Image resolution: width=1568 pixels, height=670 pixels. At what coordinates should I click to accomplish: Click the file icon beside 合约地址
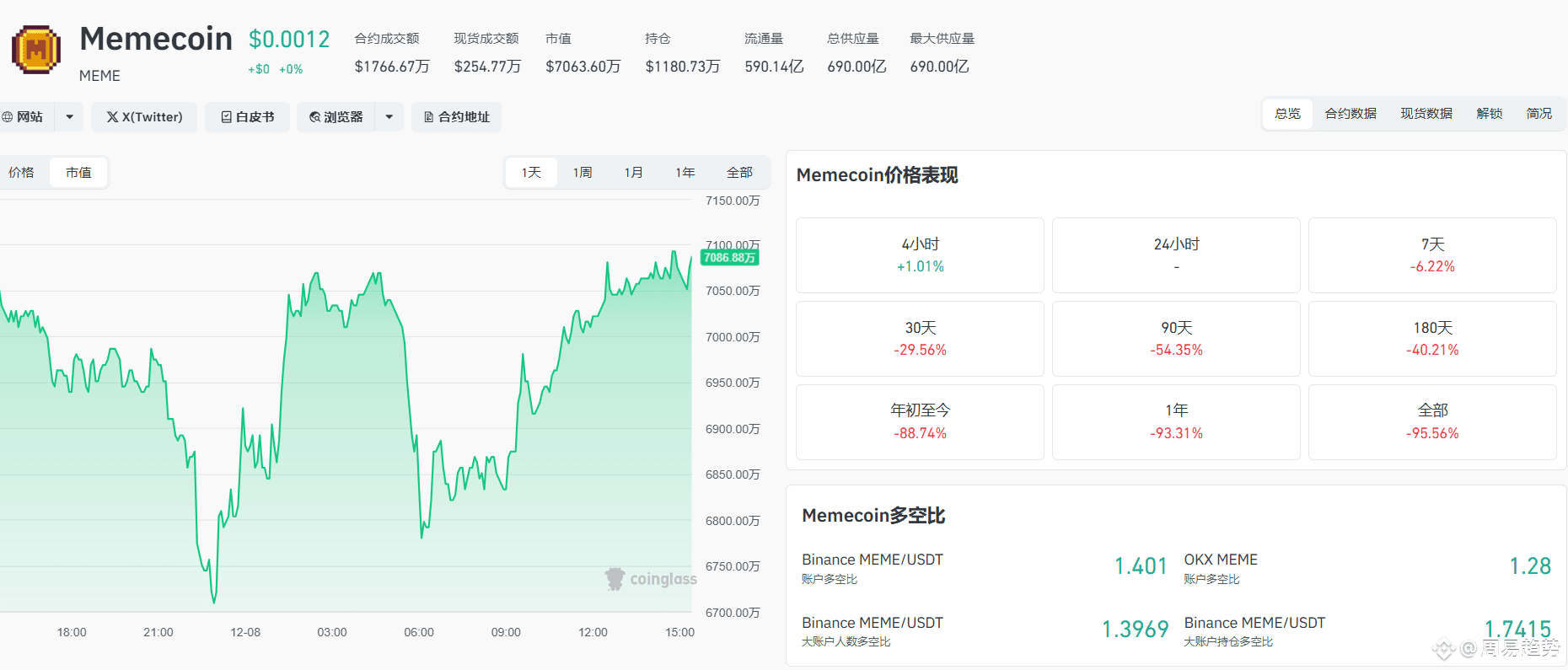(428, 117)
